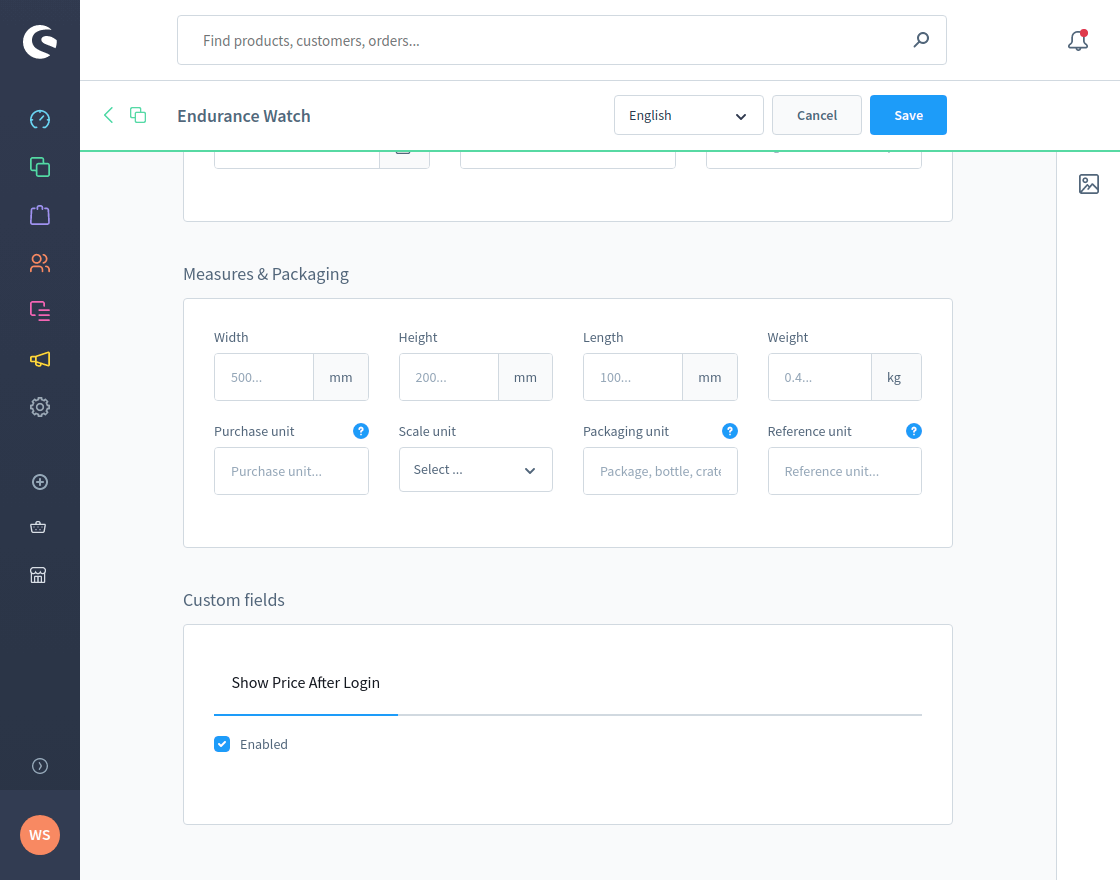Click the Measures & Packaging heading
The image size is (1120, 880).
pyautogui.click(x=266, y=274)
